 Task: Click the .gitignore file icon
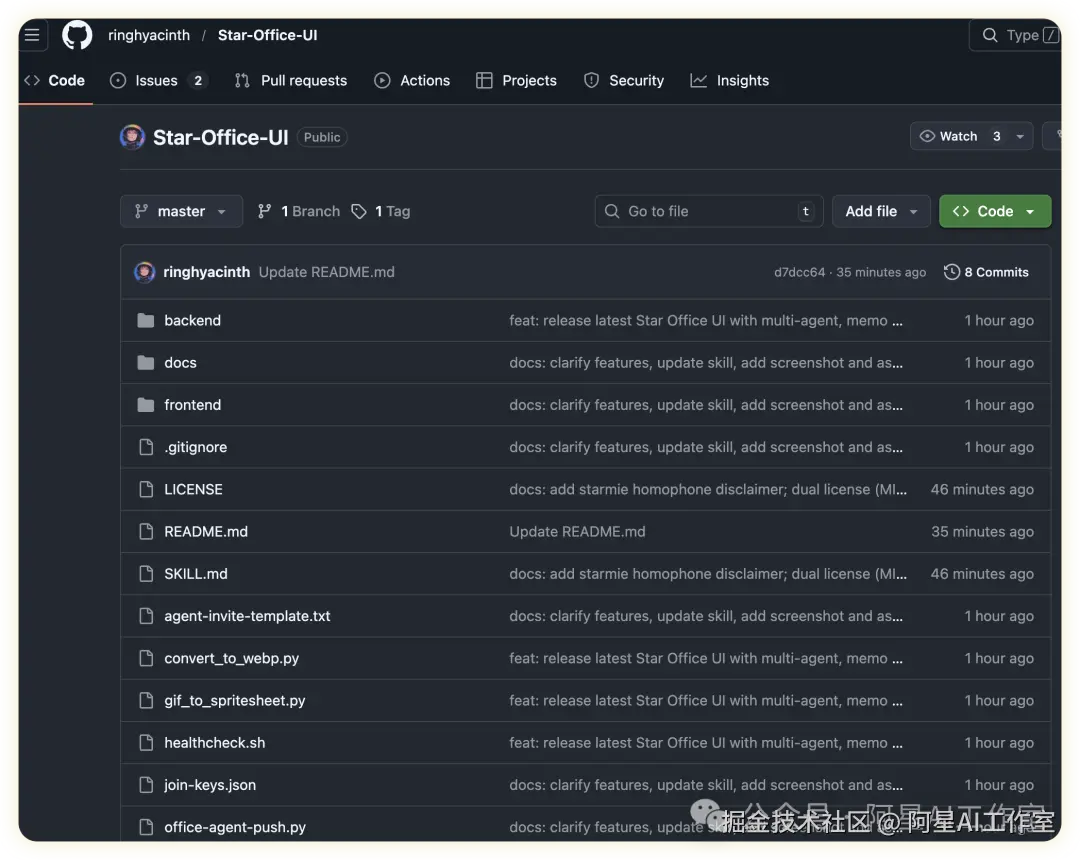[146, 447]
